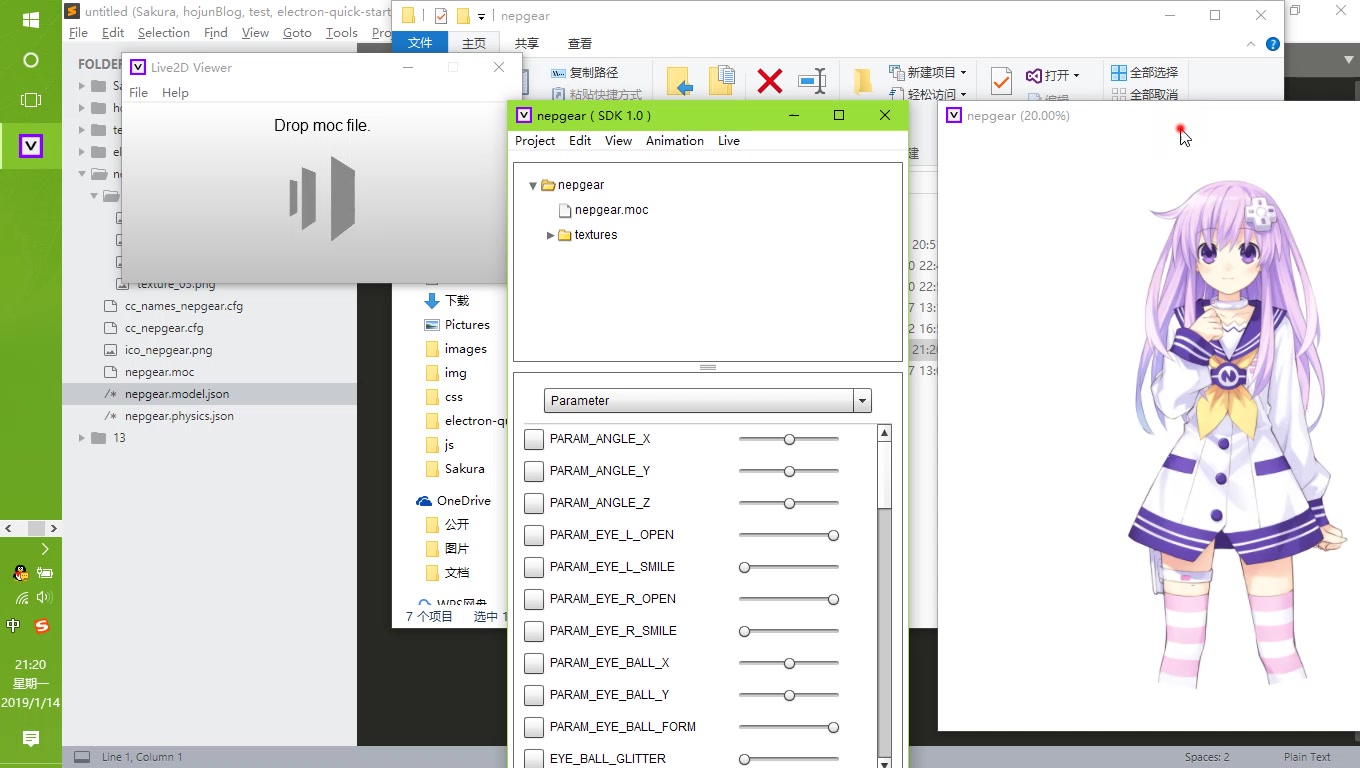
Task: Check the PARAM_ANGLE_X checkbox
Action: [x=534, y=439]
